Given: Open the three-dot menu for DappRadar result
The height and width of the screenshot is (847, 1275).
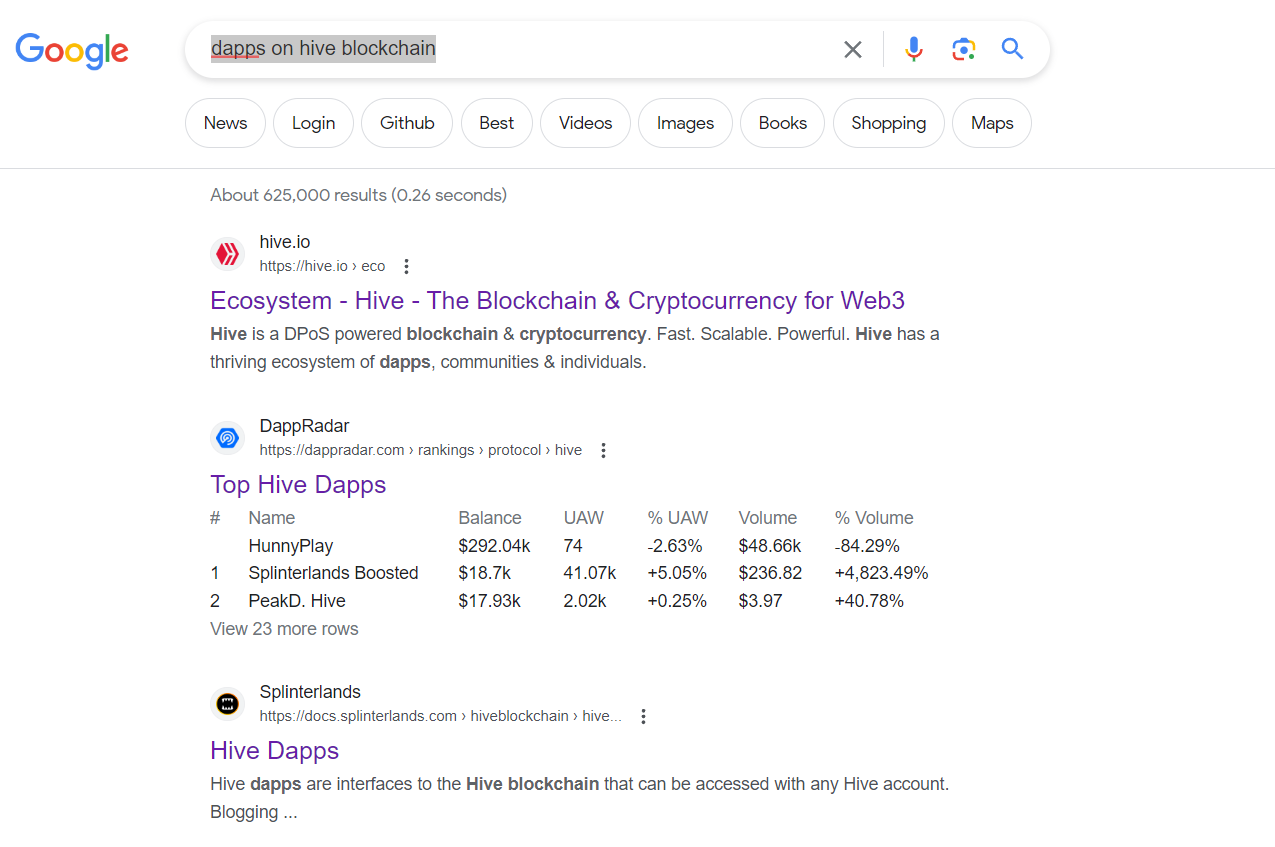Looking at the screenshot, I should tap(603, 450).
